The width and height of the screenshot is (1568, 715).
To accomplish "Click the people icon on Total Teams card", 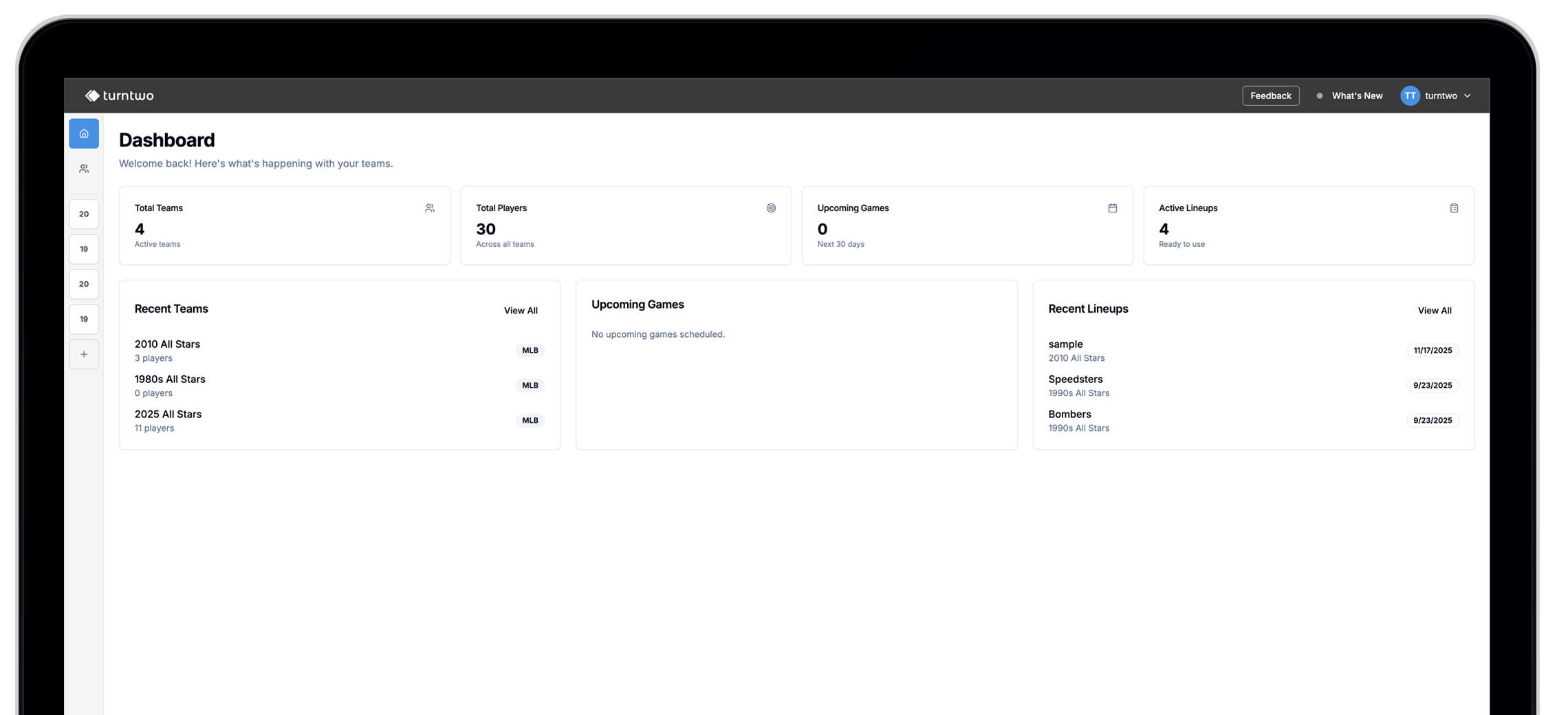I will 430,208.
